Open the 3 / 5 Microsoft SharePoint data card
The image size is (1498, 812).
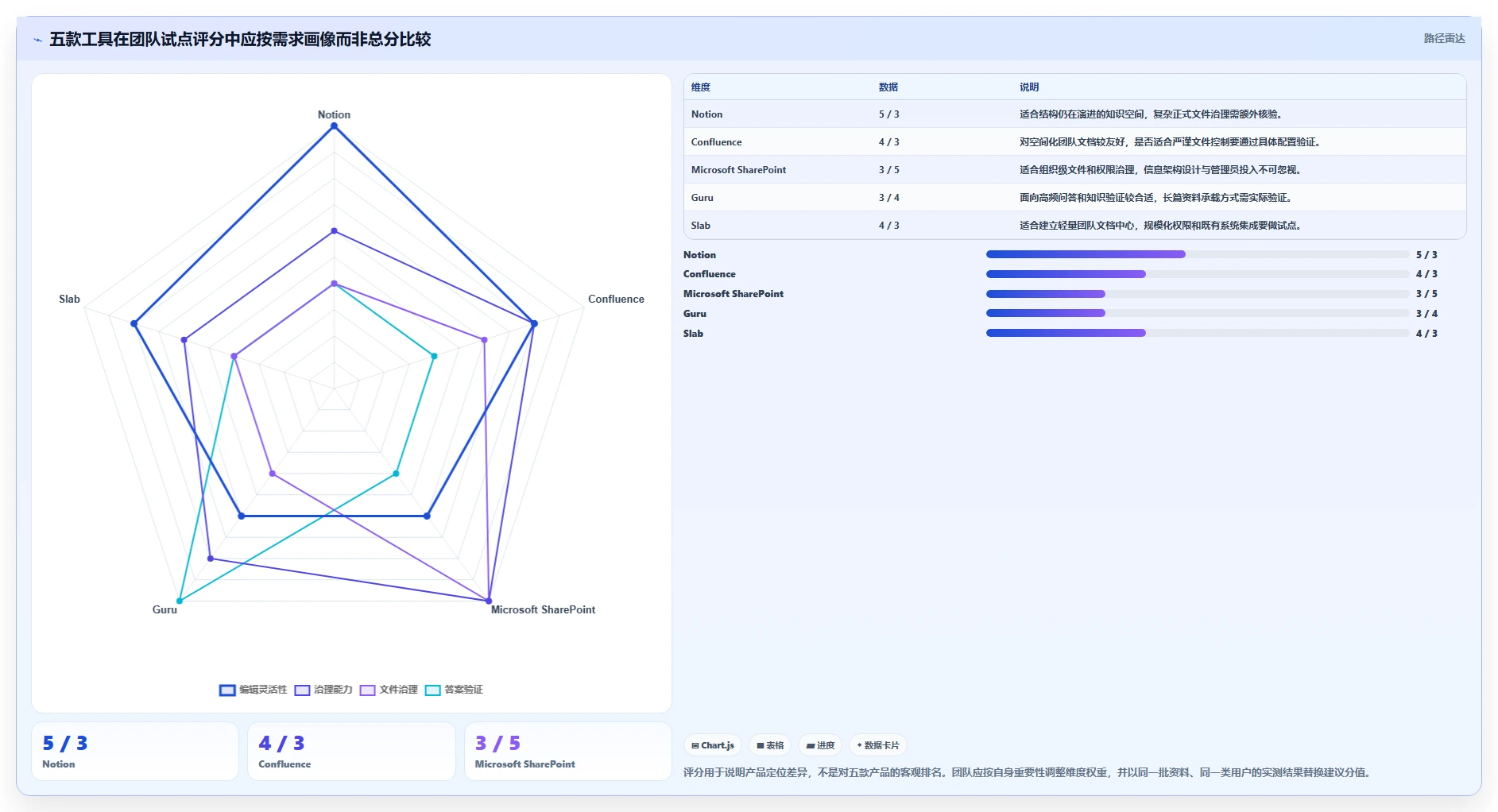pos(568,751)
